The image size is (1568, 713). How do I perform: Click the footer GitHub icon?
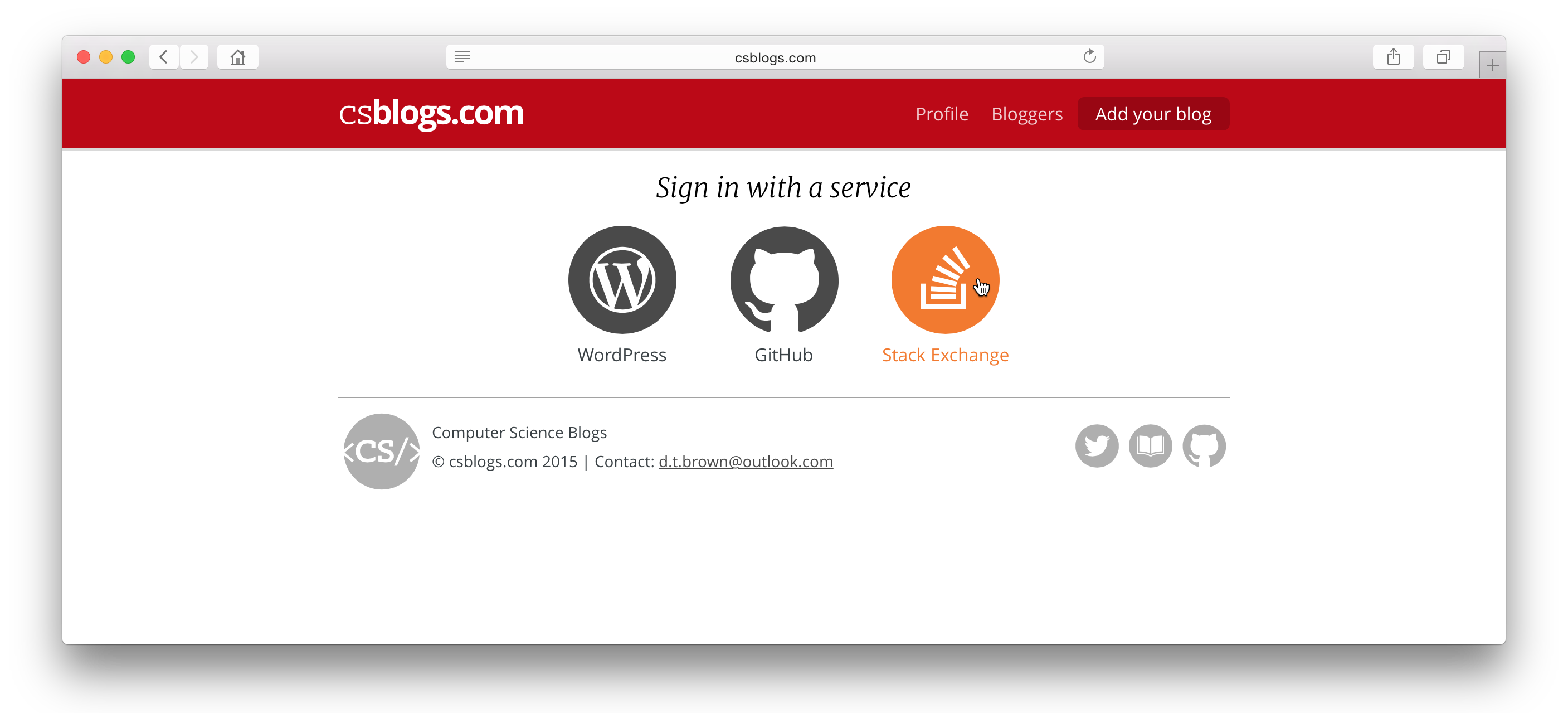click(x=1203, y=446)
